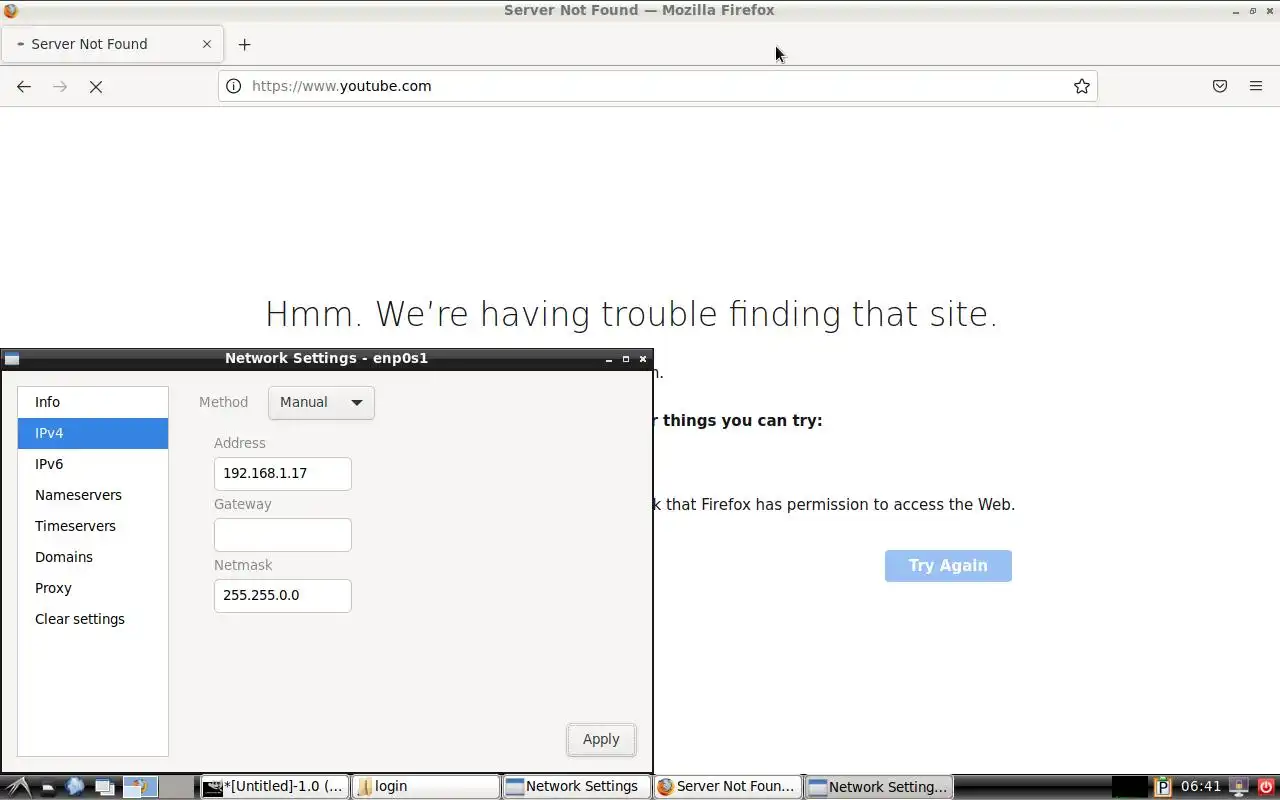Bookmark this page with the star icon
Image resolution: width=1280 pixels, height=800 pixels.
click(x=1081, y=86)
